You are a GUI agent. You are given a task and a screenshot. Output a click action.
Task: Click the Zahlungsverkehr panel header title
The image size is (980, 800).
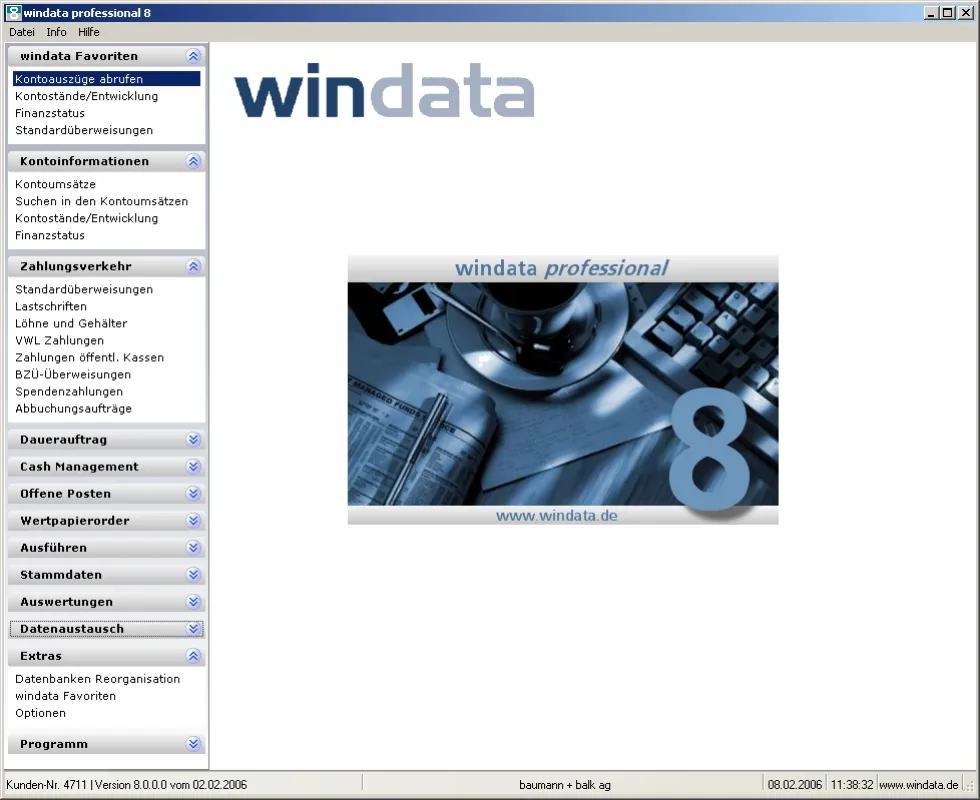(76, 266)
